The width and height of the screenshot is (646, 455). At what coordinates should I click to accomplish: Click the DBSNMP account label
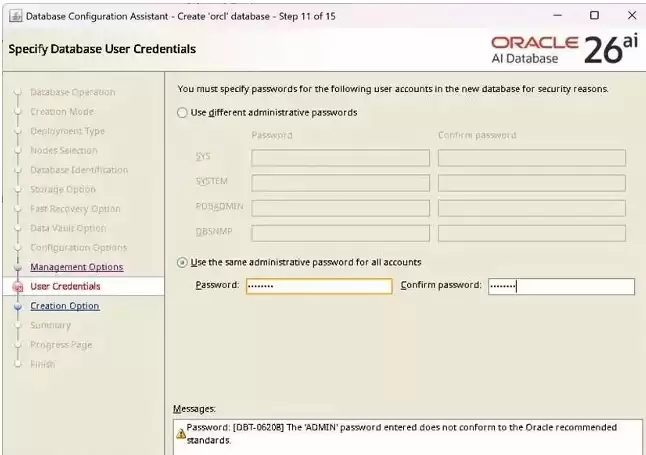click(x=214, y=232)
